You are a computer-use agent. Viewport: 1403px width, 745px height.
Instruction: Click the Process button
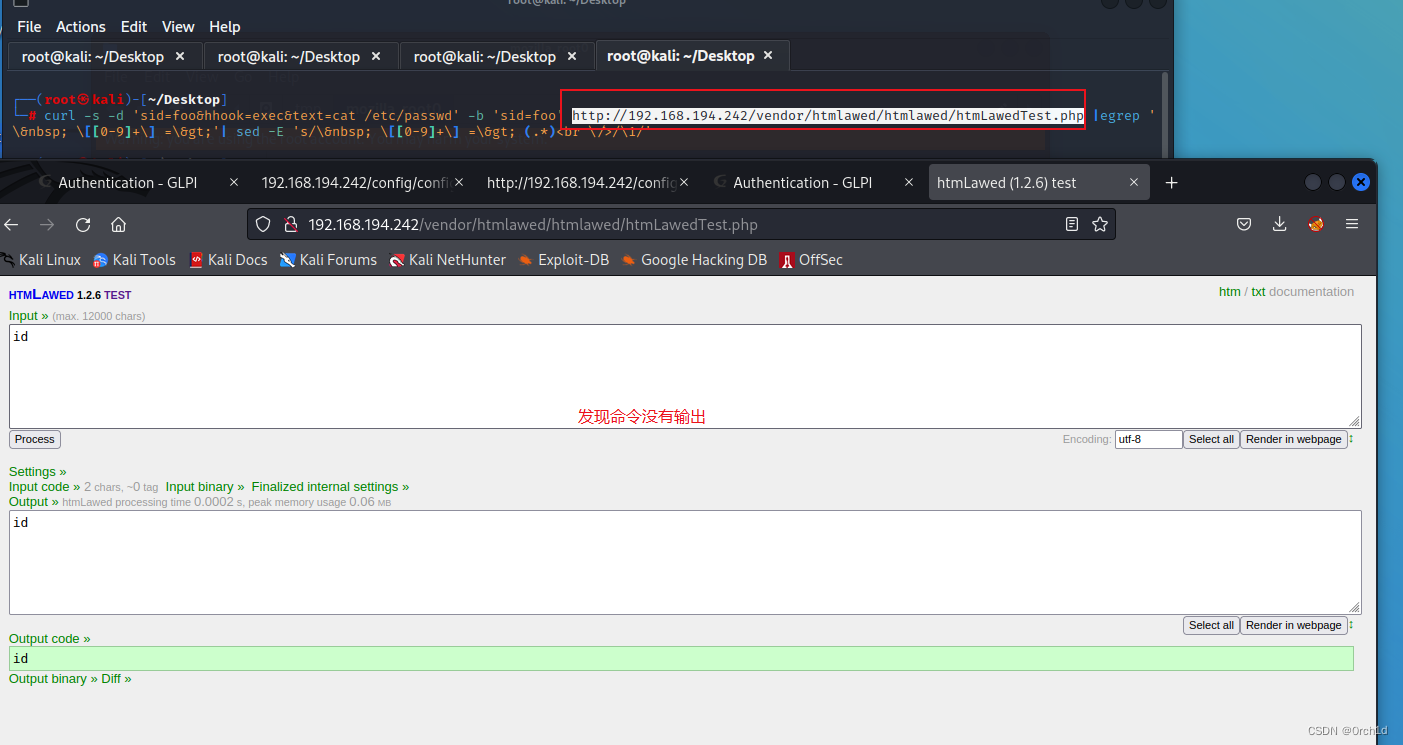35,439
